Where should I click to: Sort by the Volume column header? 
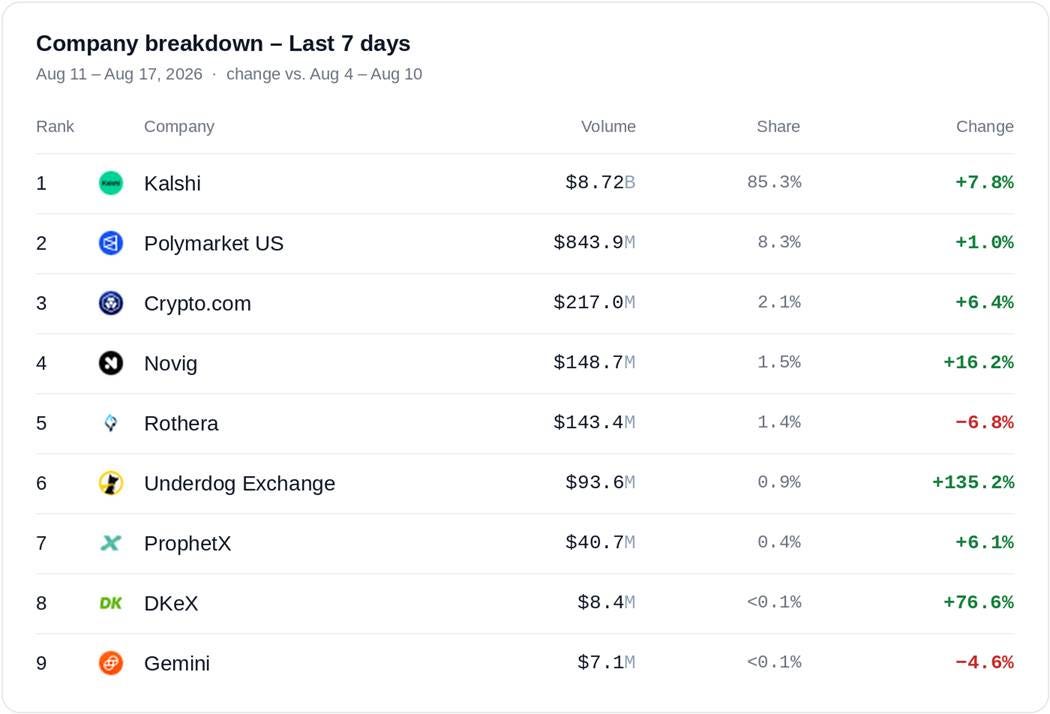pyautogui.click(x=608, y=127)
